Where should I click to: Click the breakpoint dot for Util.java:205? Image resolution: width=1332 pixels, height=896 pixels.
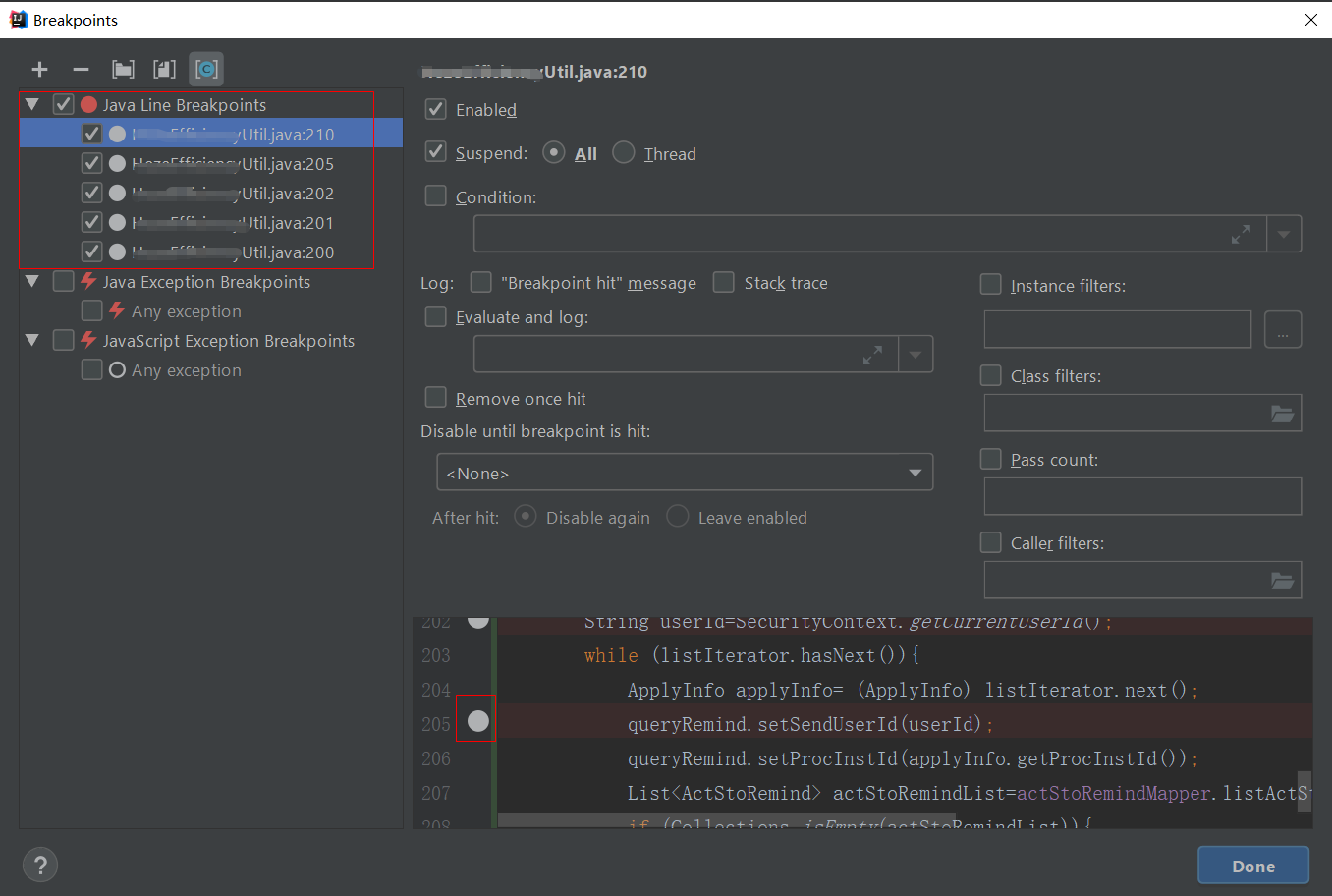(117, 163)
